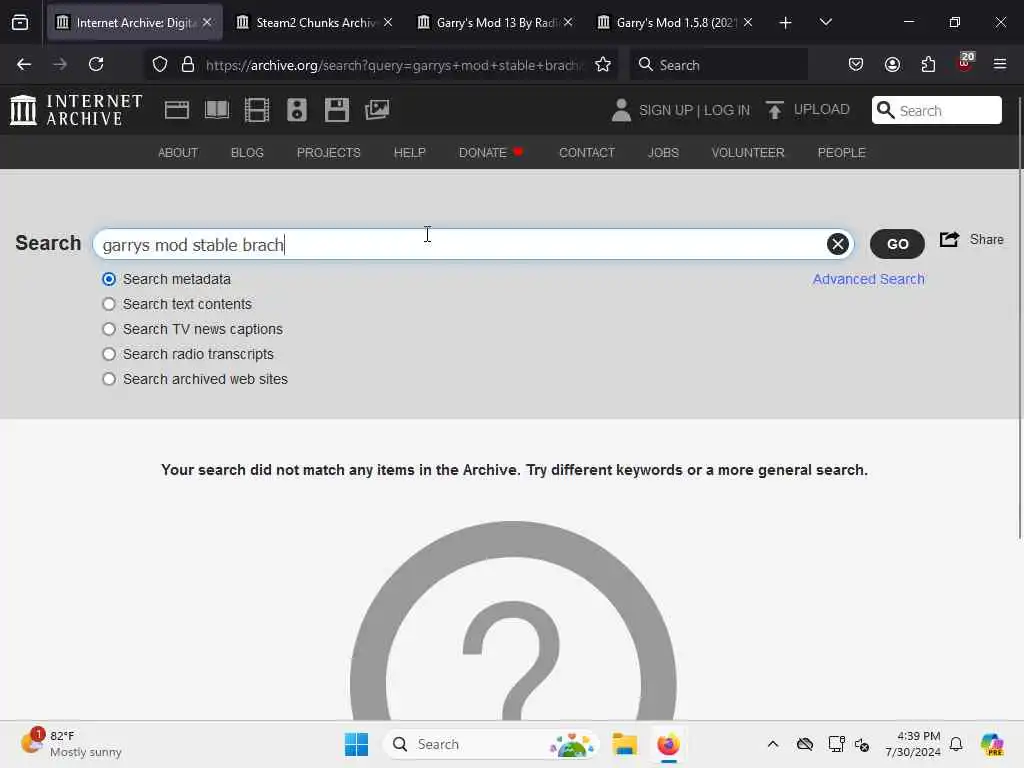
Task: Bookmark this page with the star icon
Action: (603, 64)
